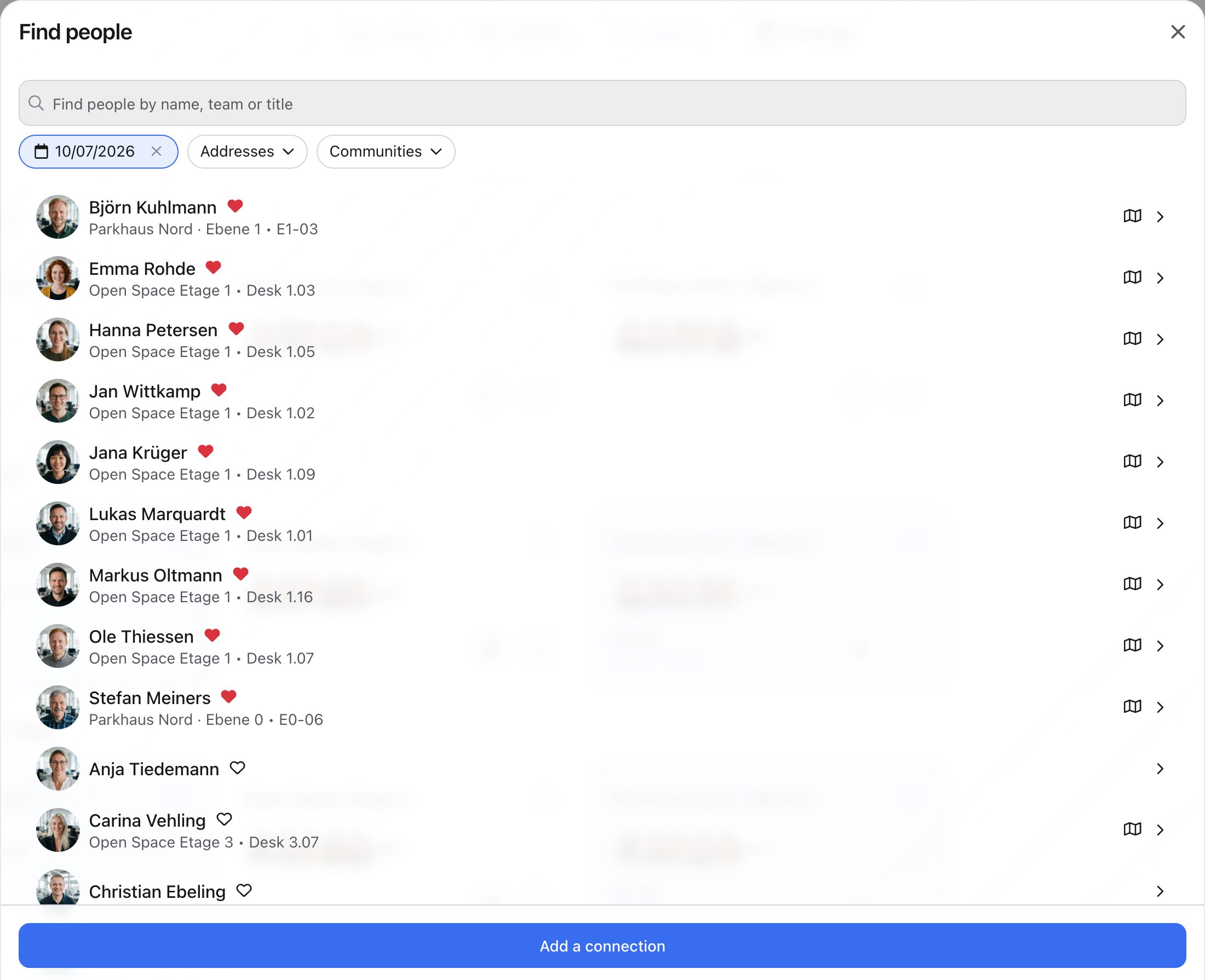Unfavorite Björn Kuhlmann with the red heart
This screenshot has height=980, width=1205.
(235, 206)
